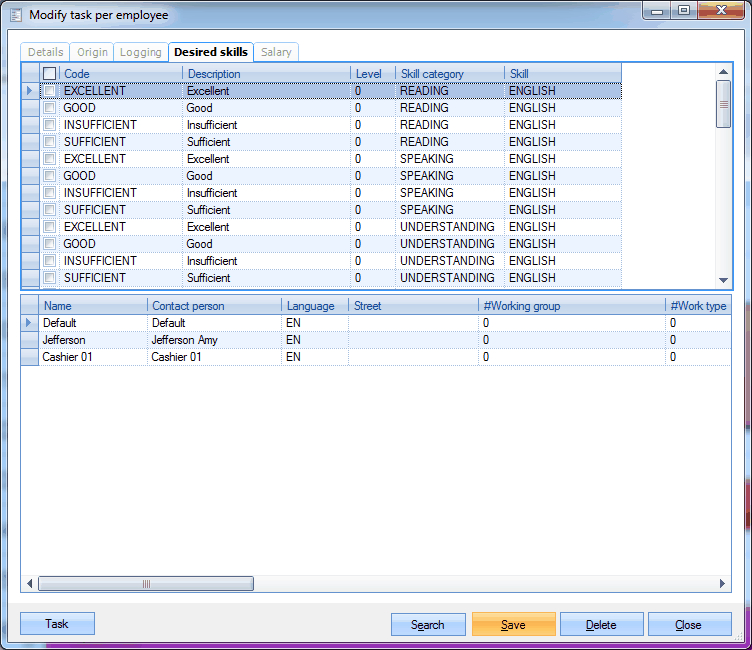Click skills list scroll down arrow
Screen dimensions: 752x650
(723, 280)
